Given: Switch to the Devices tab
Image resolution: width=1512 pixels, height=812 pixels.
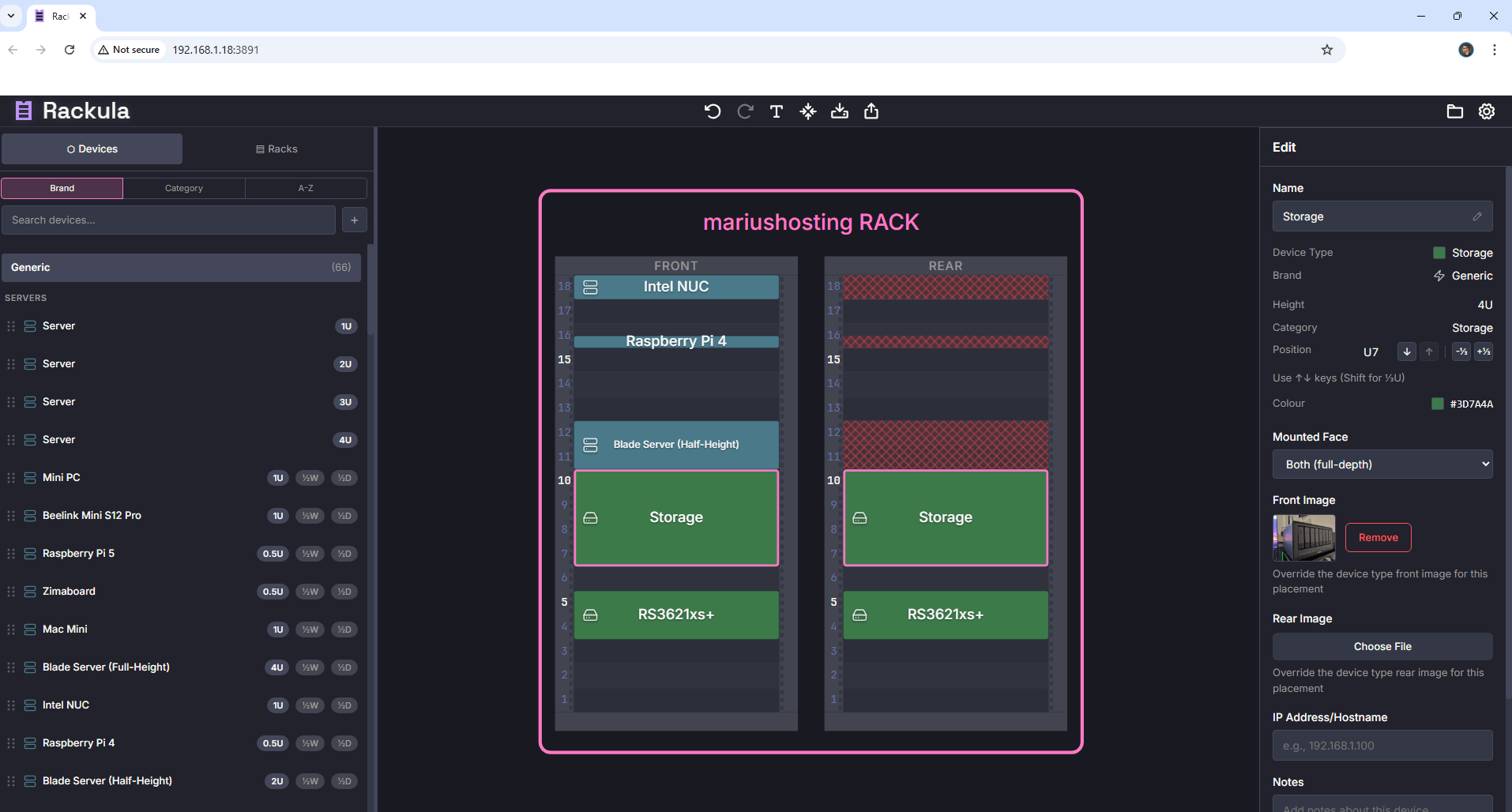Looking at the screenshot, I should coord(92,148).
